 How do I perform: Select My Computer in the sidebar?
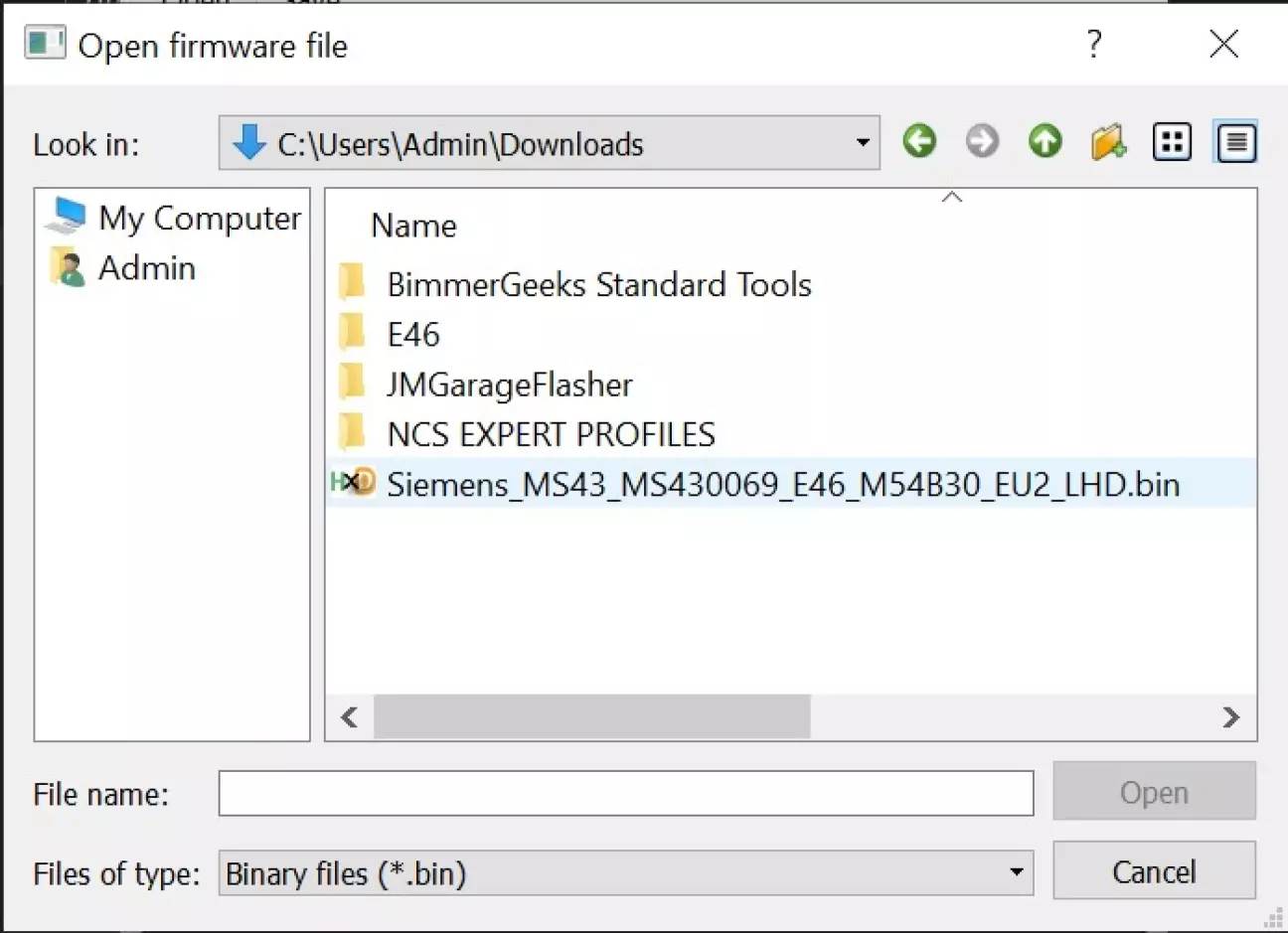(x=173, y=218)
